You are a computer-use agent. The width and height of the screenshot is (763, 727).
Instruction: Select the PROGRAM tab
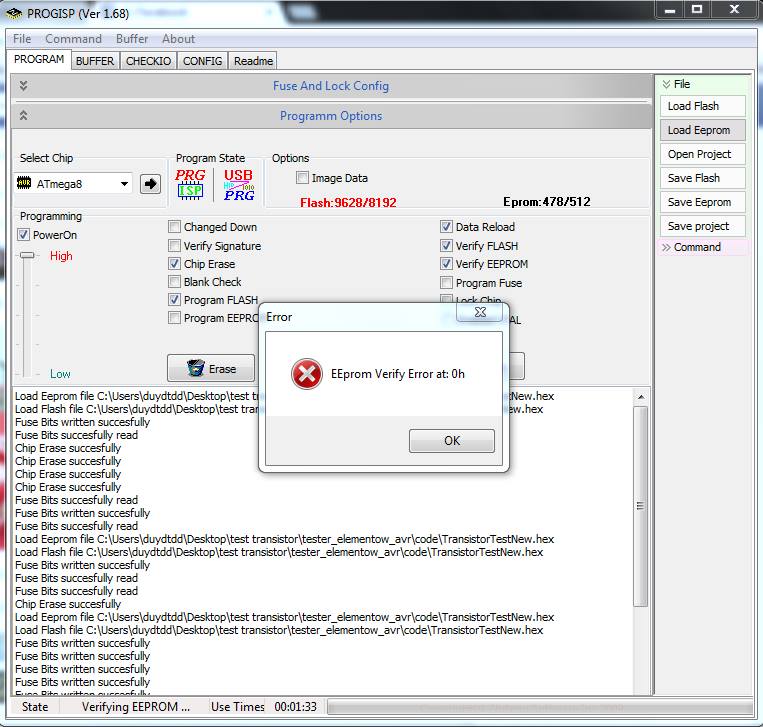(x=39, y=59)
